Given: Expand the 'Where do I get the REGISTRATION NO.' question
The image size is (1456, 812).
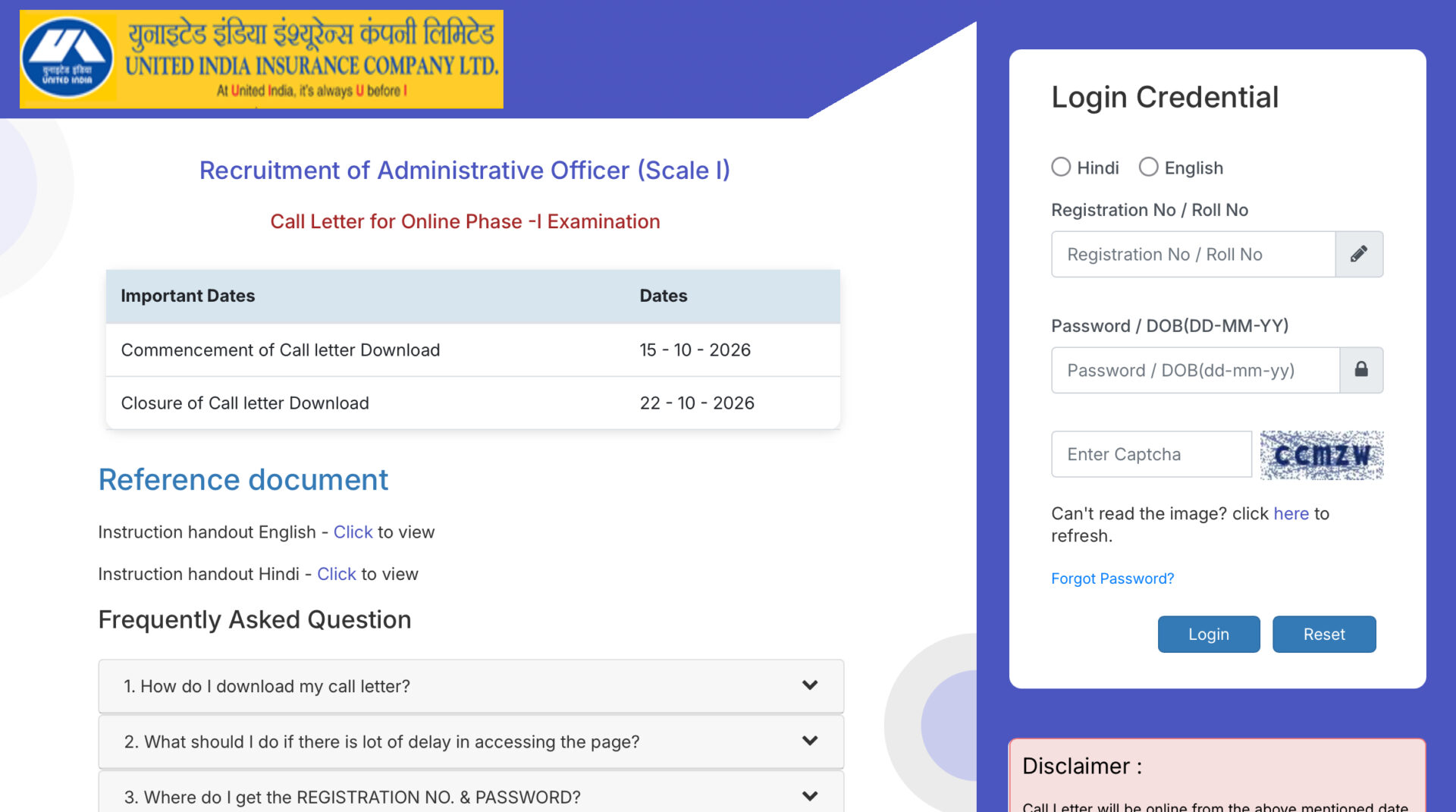Looking at the screenshot, I should [471, 792].
